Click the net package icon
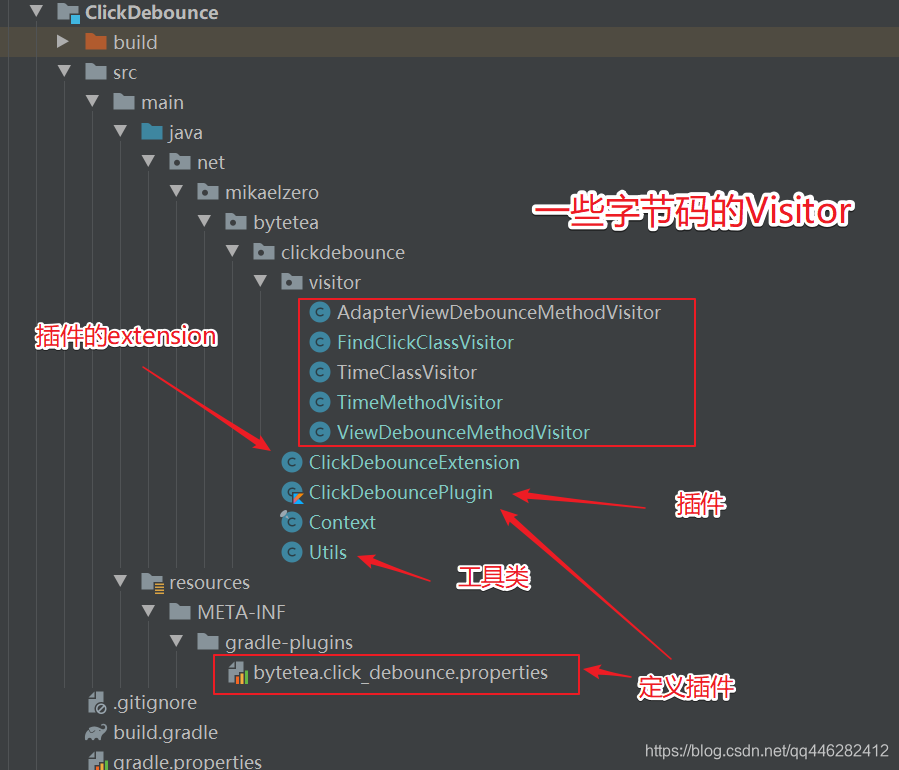899x770 pixels. 180,162
